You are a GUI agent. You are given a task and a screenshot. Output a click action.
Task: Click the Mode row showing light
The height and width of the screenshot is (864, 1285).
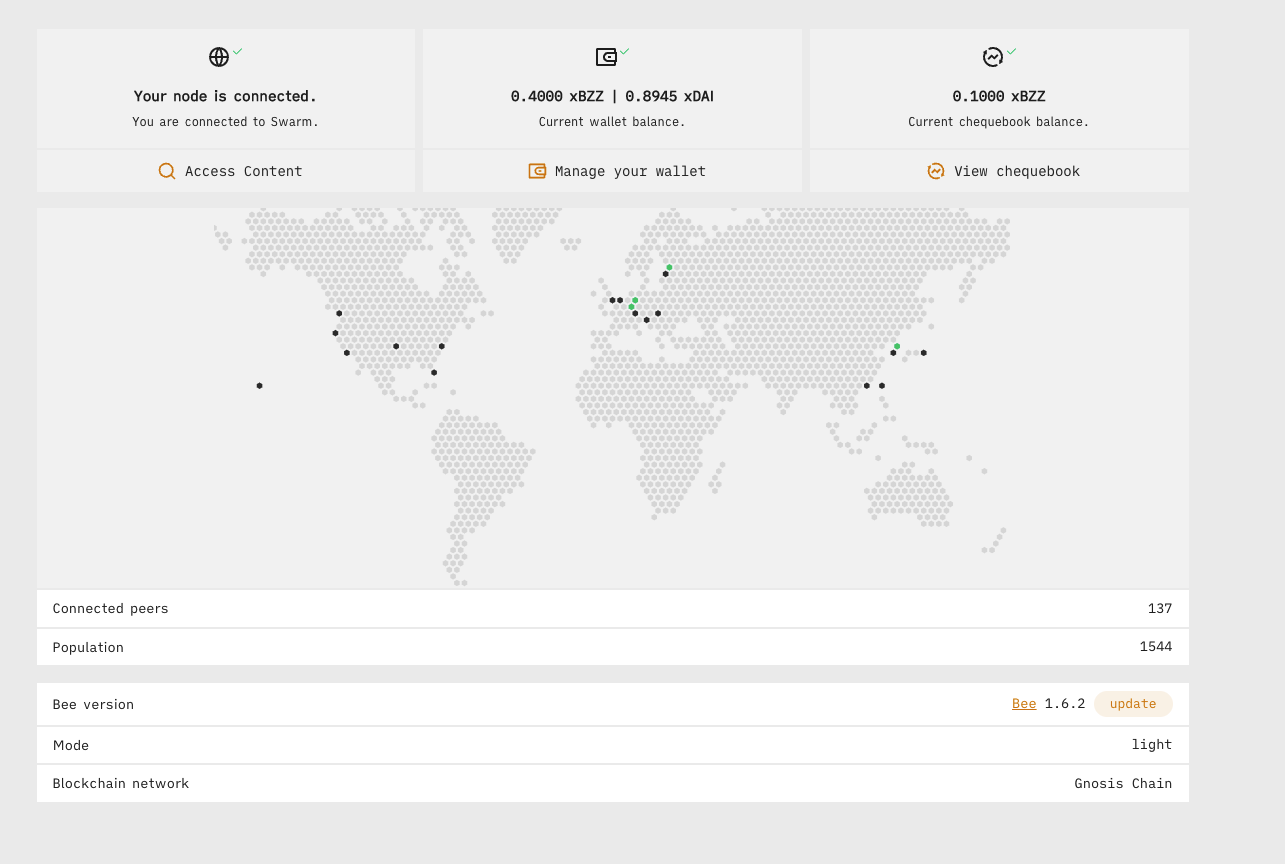(1151, 744)
